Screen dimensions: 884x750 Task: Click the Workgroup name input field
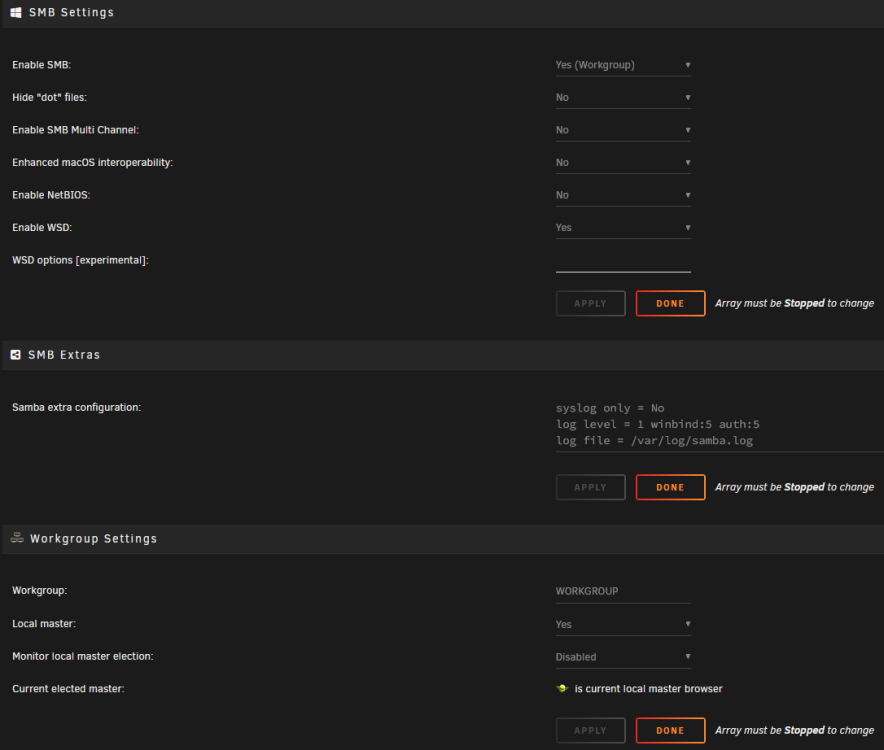click(x=623, y=592)
